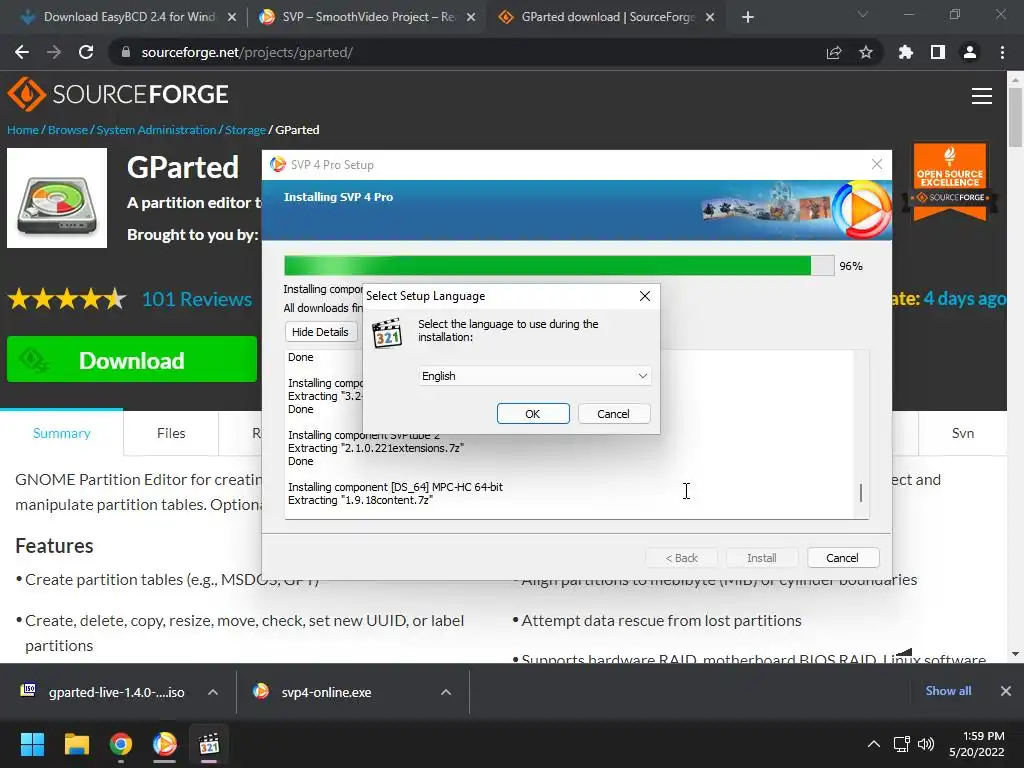Click the browser back arrow
This screenshot has width=1024, height=768.
point(22,52)
